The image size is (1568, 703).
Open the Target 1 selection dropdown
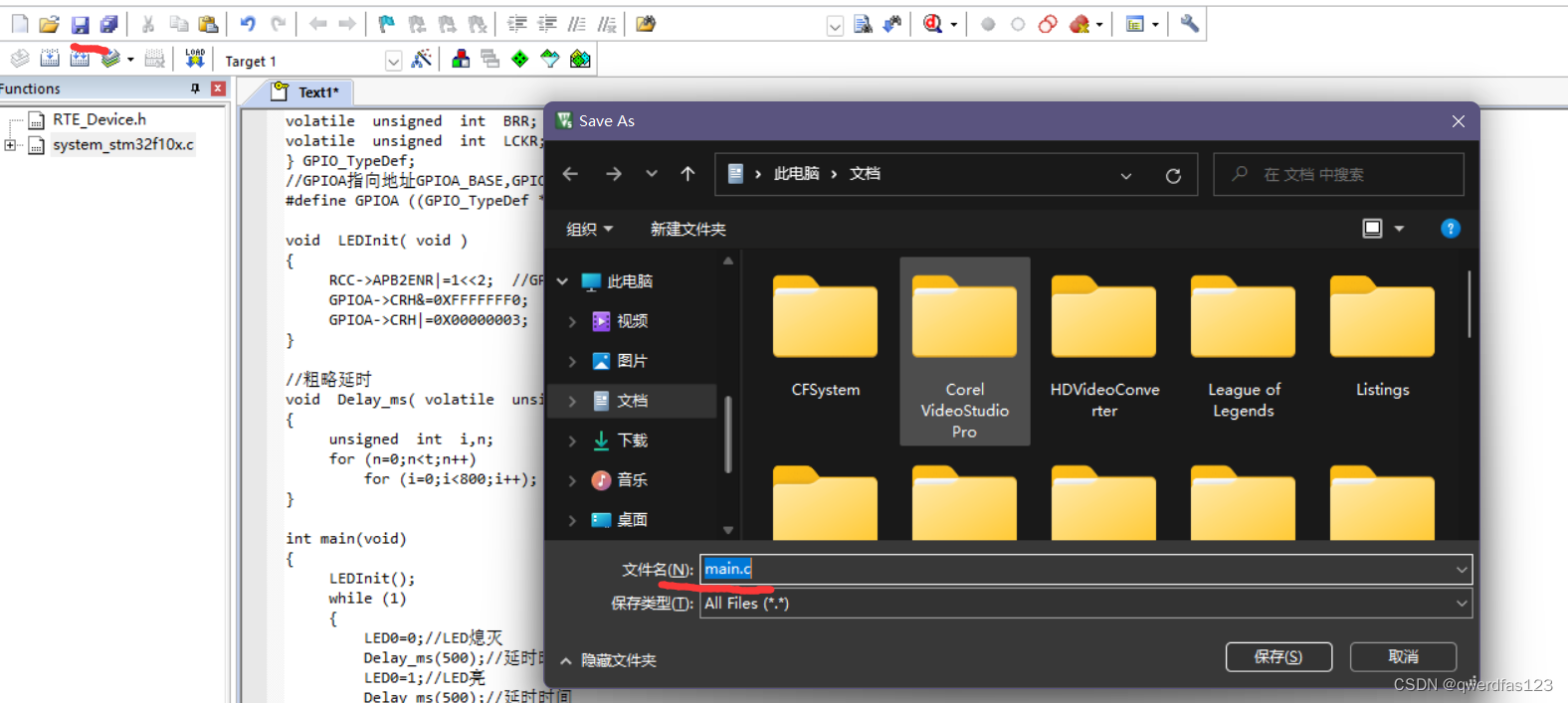[x=394, y=61]
